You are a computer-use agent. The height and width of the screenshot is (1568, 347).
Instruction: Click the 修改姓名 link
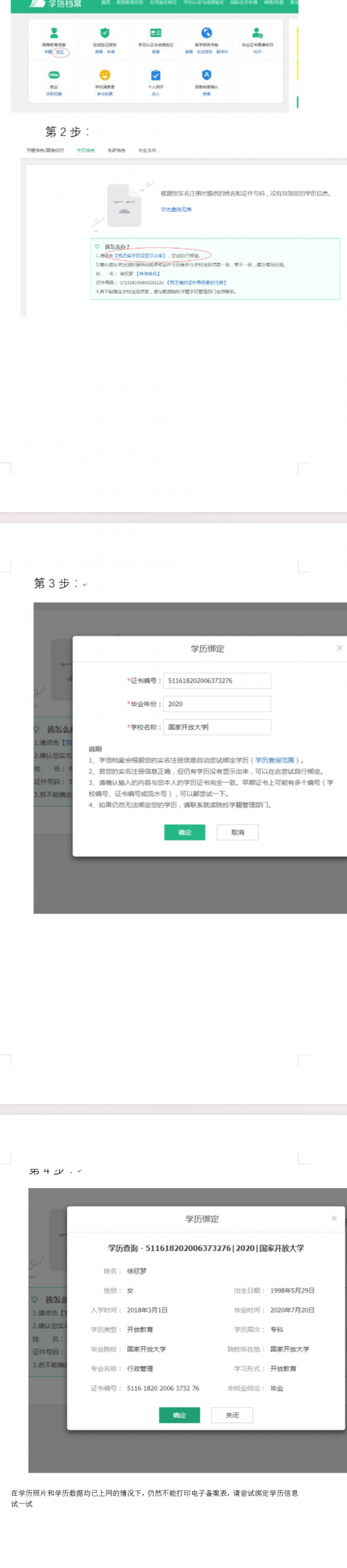(x=147, y=274)
